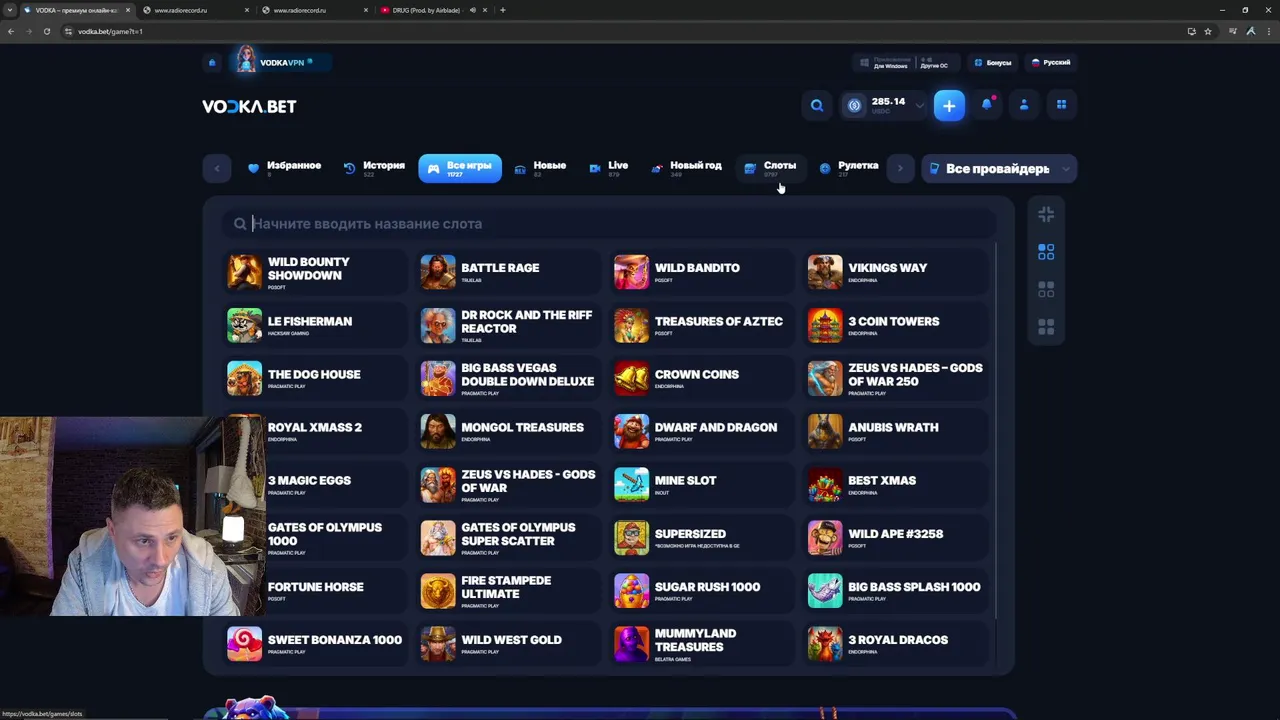The height and width of the screenshot is (720, 1280).
Task: Open 3 Royal Dracos game icon
Action: [825, 643]
